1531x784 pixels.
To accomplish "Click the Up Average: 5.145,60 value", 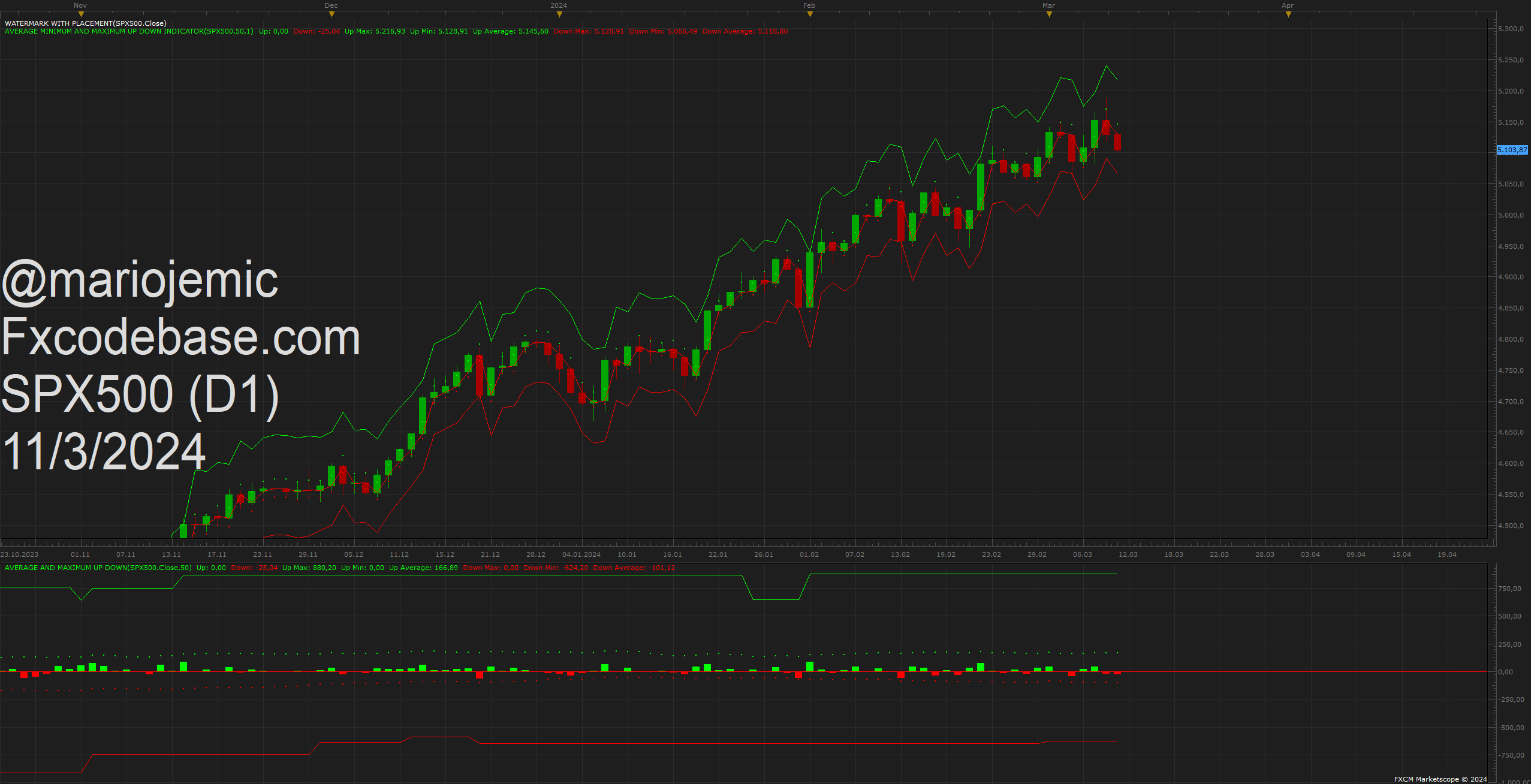I will 511,31.
